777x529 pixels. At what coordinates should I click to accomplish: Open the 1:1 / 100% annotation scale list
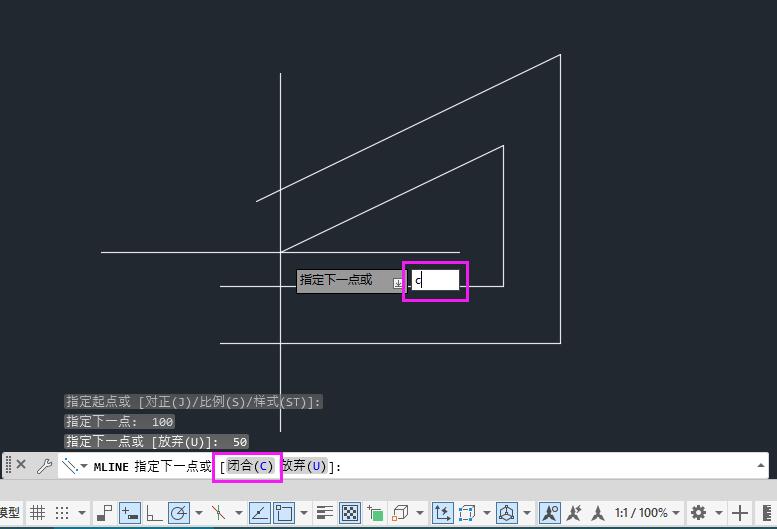(x=646, y=513)
